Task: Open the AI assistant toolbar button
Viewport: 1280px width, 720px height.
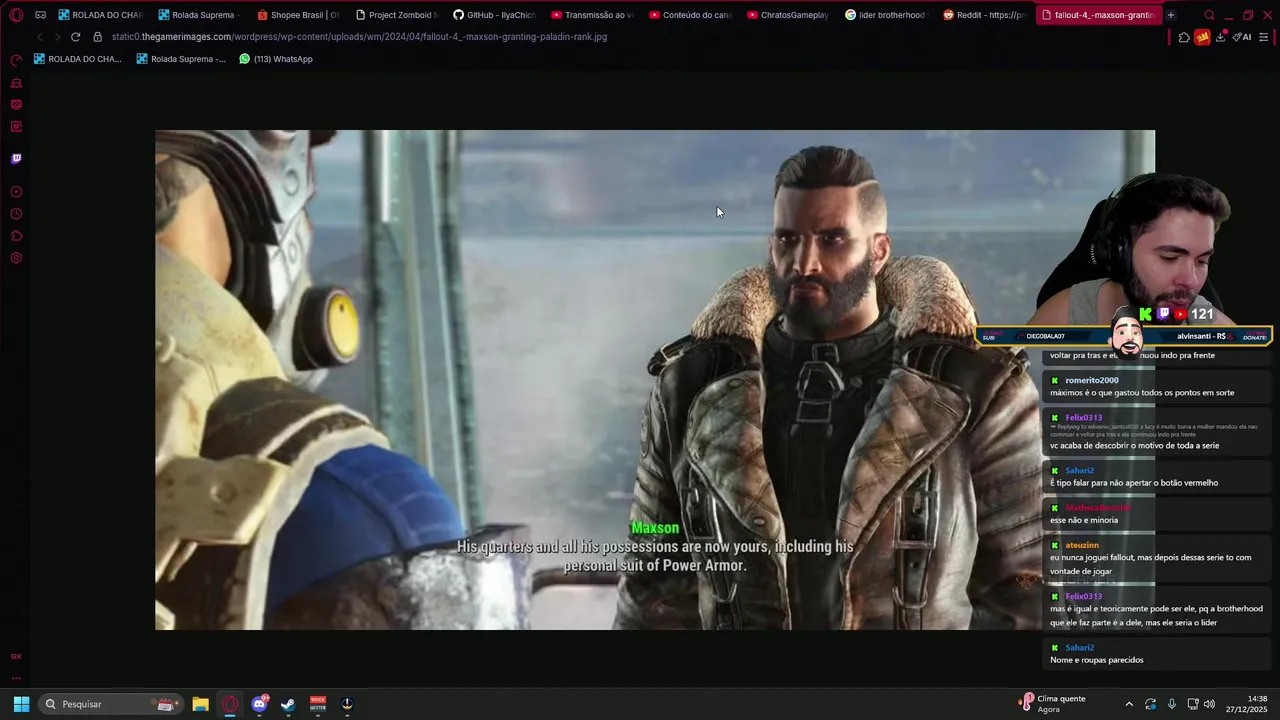Action: [1241, 37]
